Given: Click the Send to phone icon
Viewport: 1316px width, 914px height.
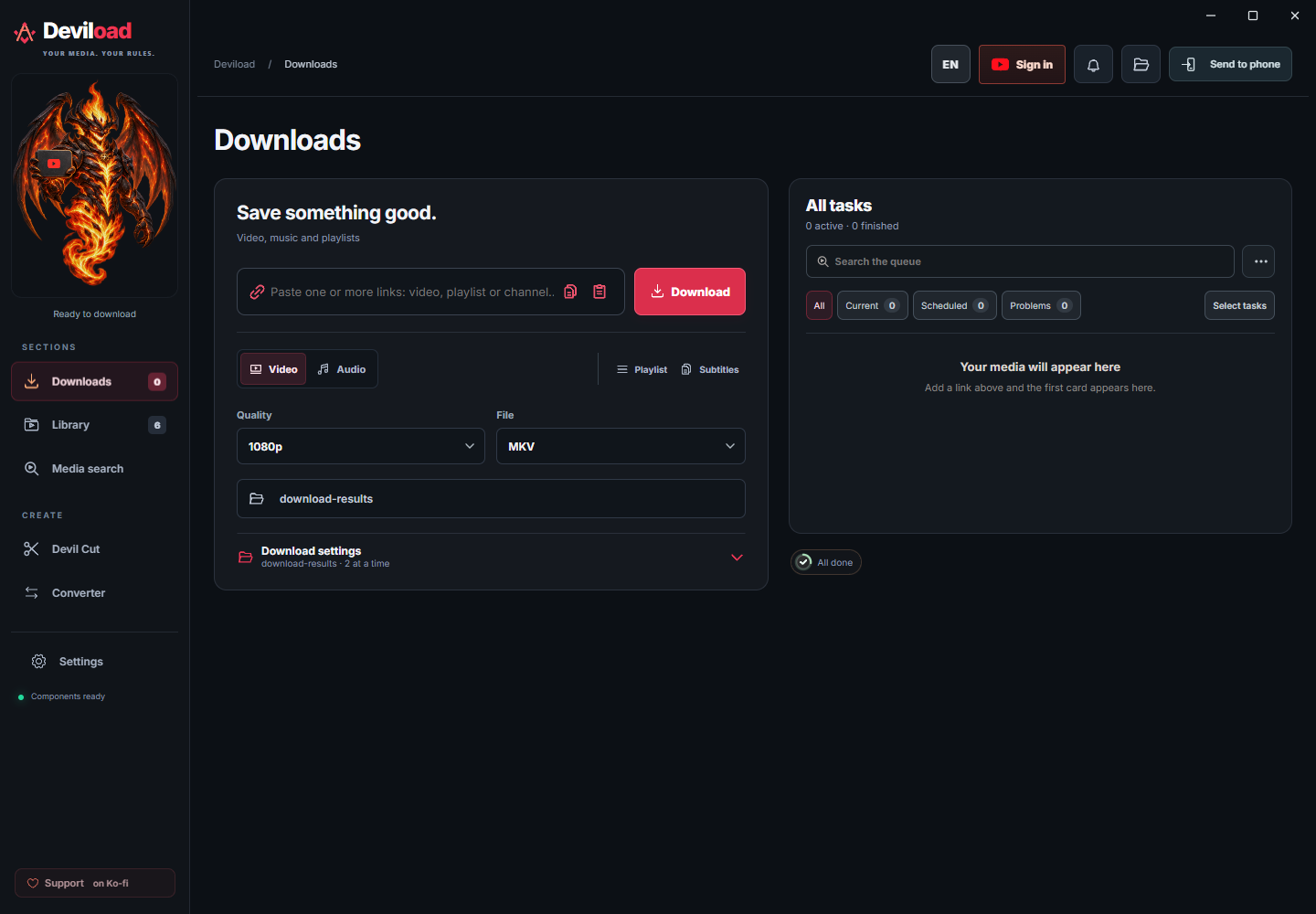Looking at the screenshot, I should 1188,64.
